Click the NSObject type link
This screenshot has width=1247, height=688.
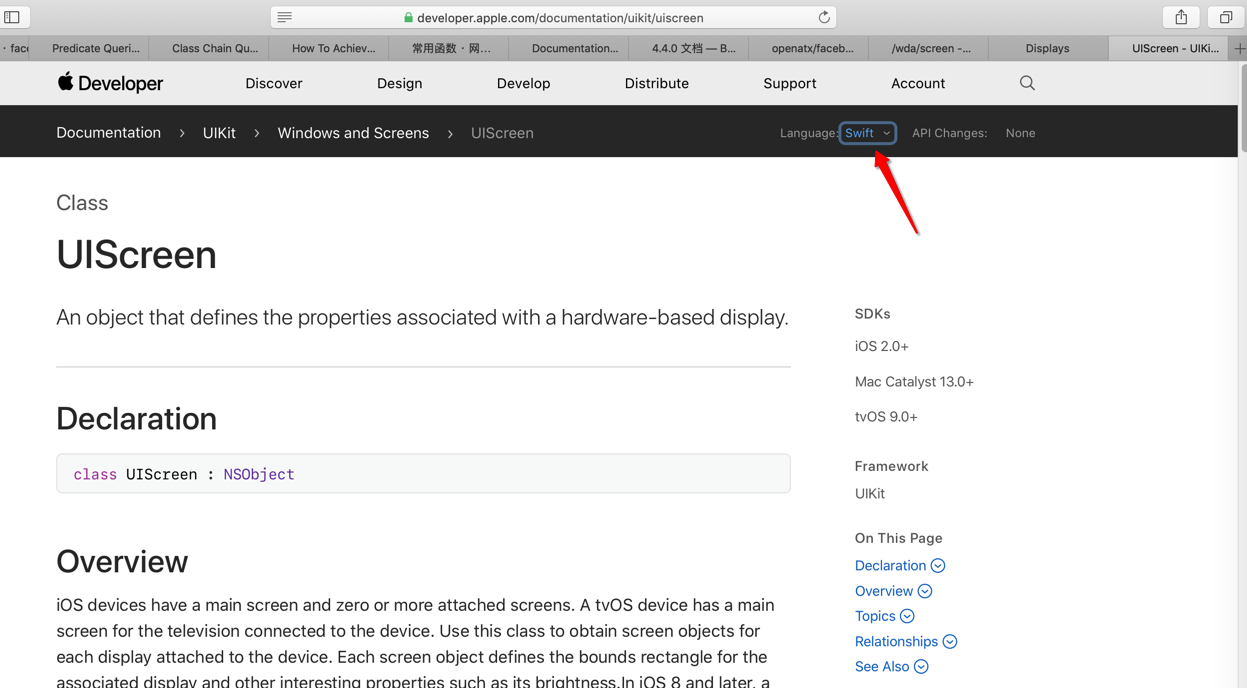[x=259, y=474]
